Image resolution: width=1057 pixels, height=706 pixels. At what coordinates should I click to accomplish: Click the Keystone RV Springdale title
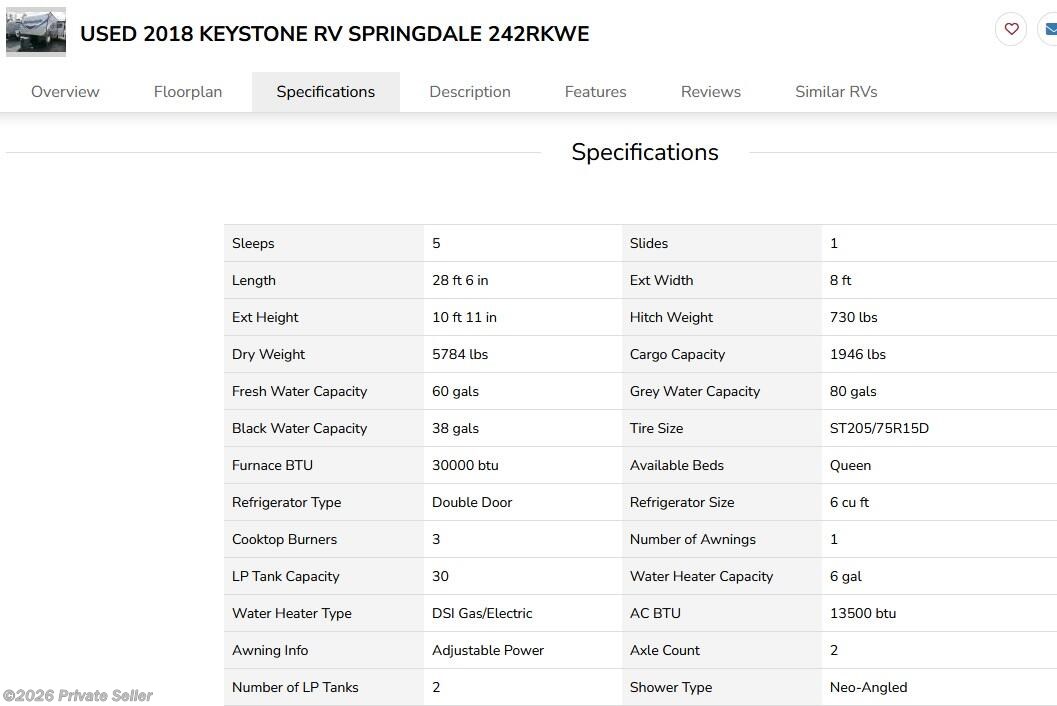click(334, 33)
